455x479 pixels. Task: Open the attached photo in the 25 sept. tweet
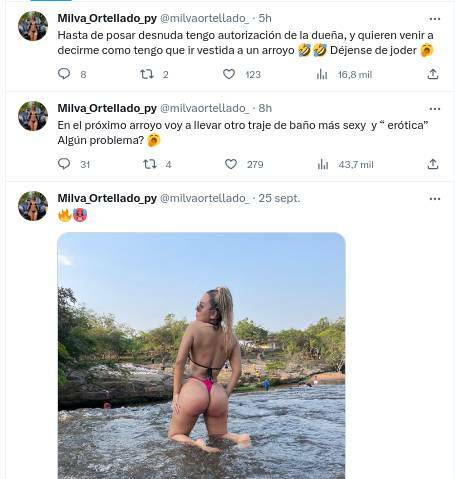coord(201,356)
